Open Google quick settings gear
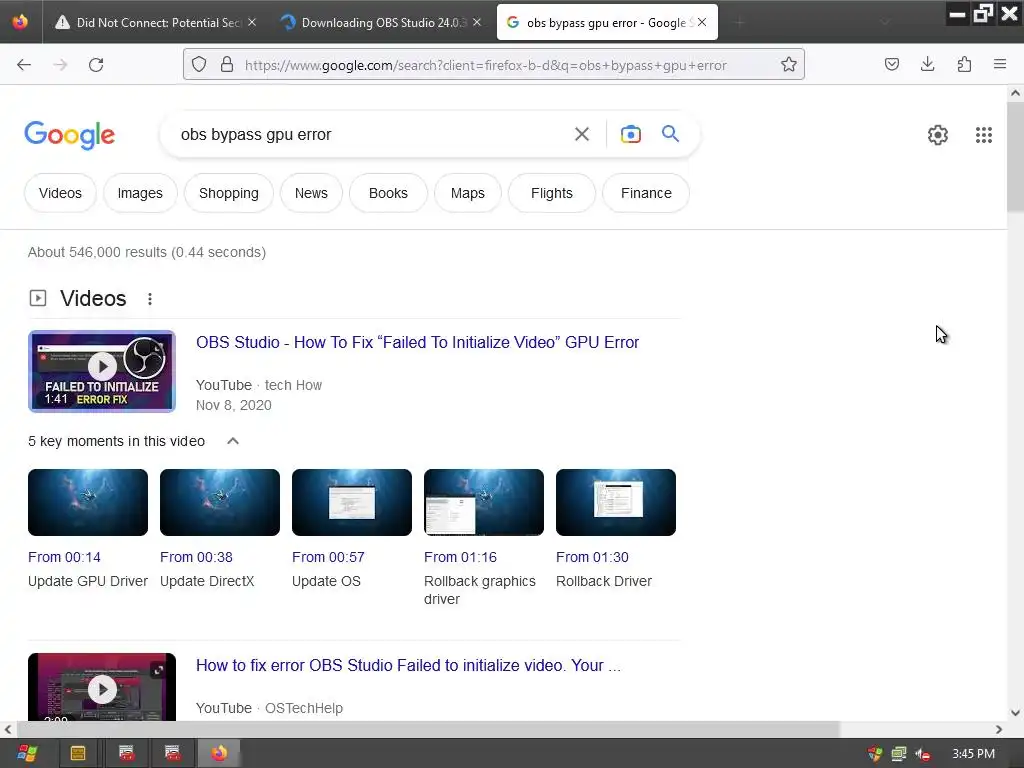Viewport: 1024px width, 768px height. click(x=938, y=135)
